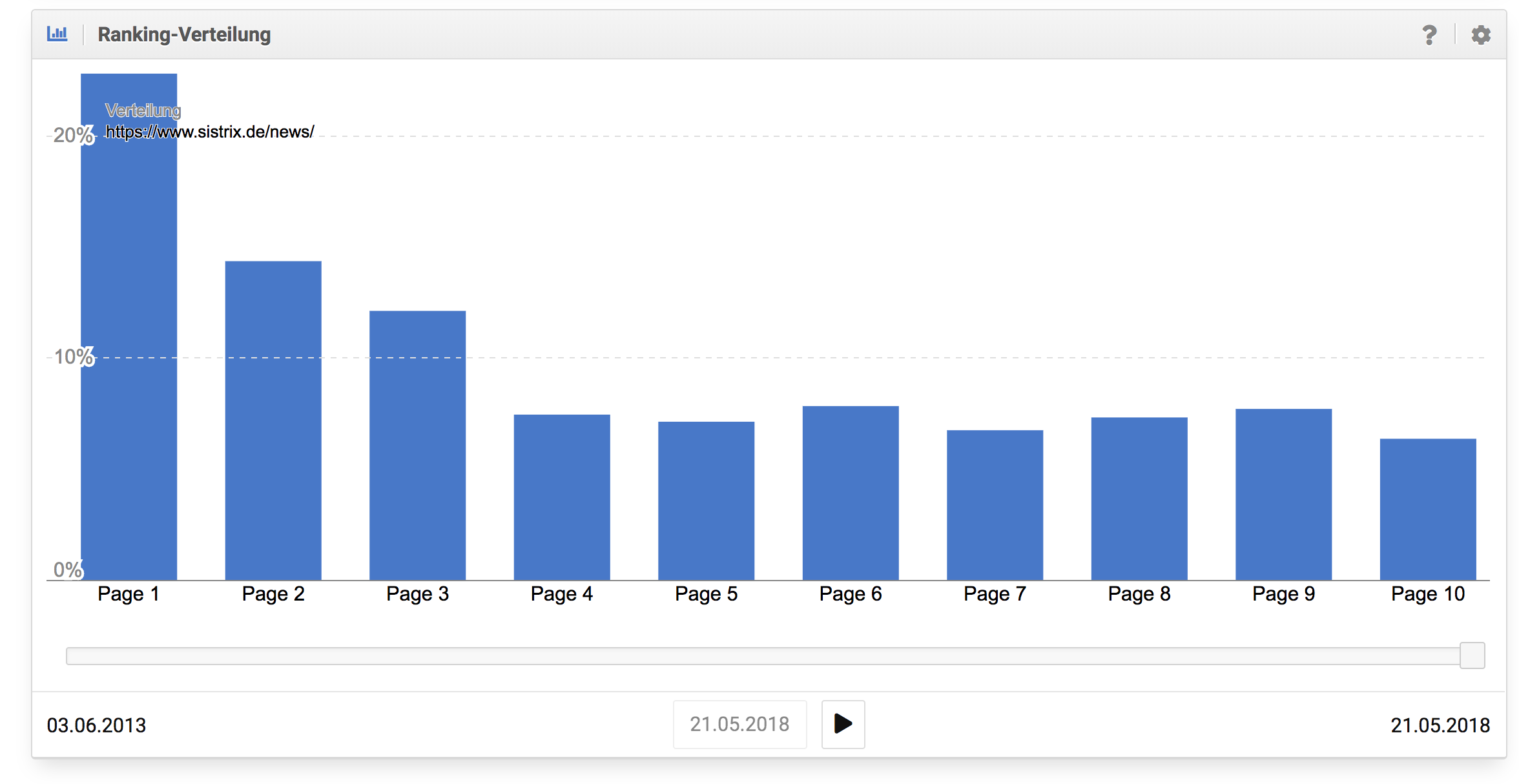Click the Page 10 bar

1428,509
